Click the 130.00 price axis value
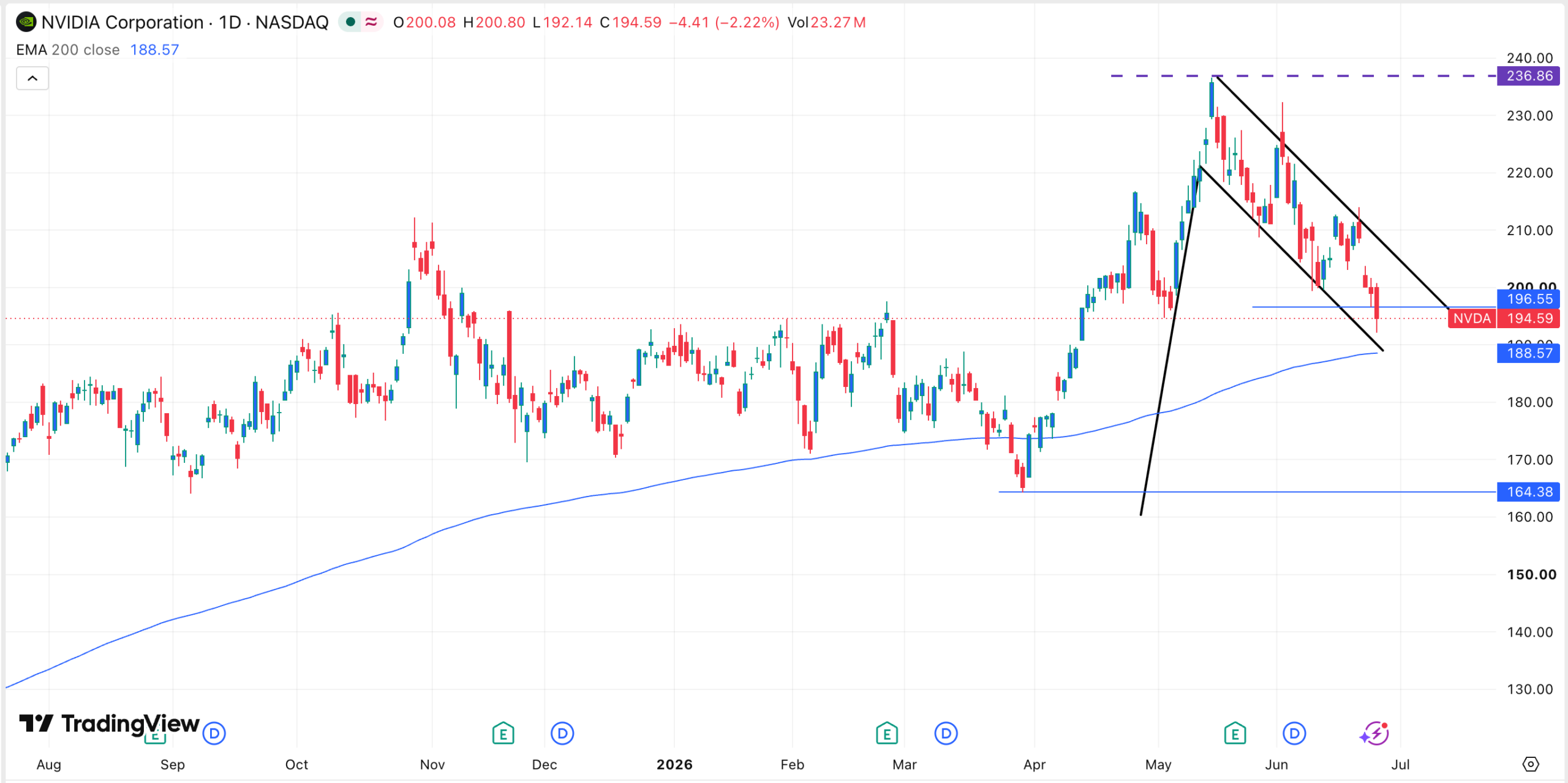Viewport: 1568px width, 783px height. tap(1529, 689)
